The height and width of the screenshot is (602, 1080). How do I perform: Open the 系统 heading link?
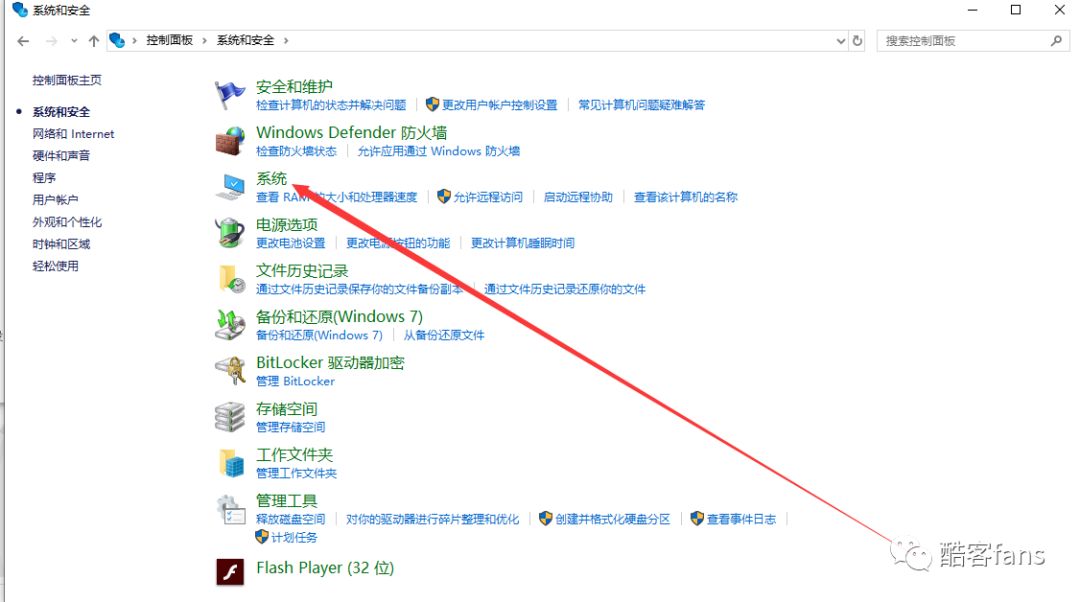[x=271, y=178]
